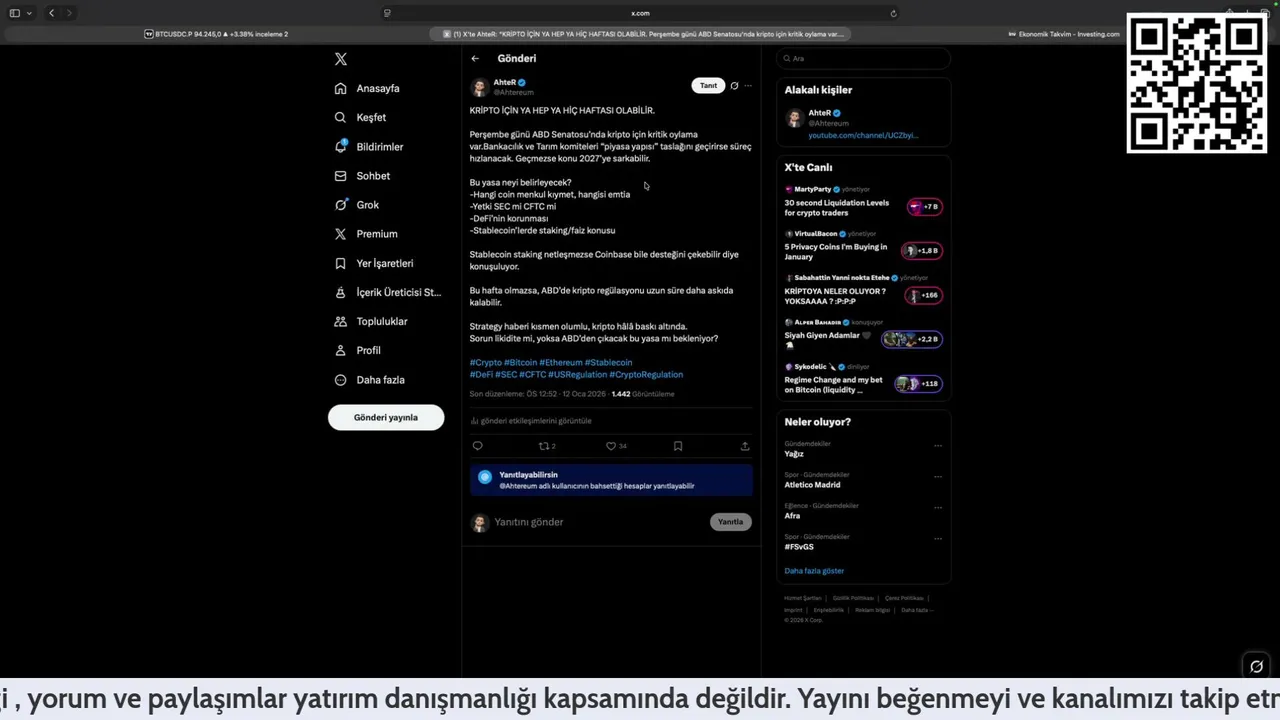This screenshot has height=720, width=1280.
Task: Open Premium section
Action: pyautogui.click(x=366, y=234)
